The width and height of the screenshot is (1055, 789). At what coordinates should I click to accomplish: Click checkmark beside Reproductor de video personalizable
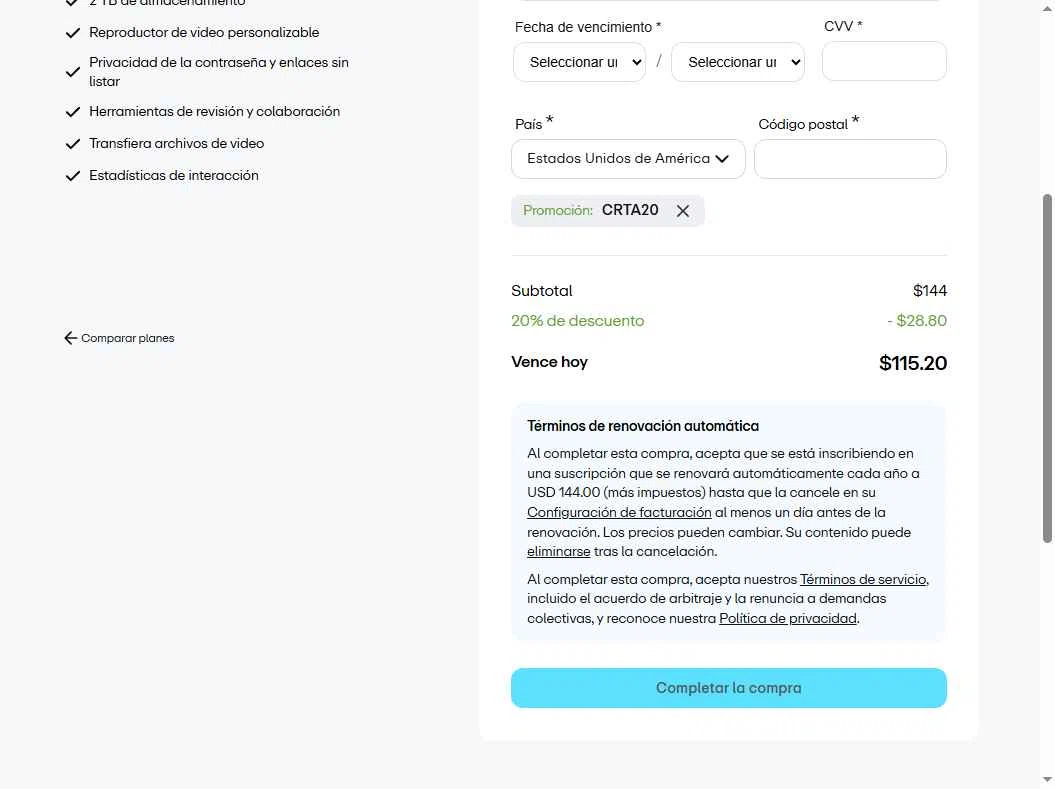(72, 33)
